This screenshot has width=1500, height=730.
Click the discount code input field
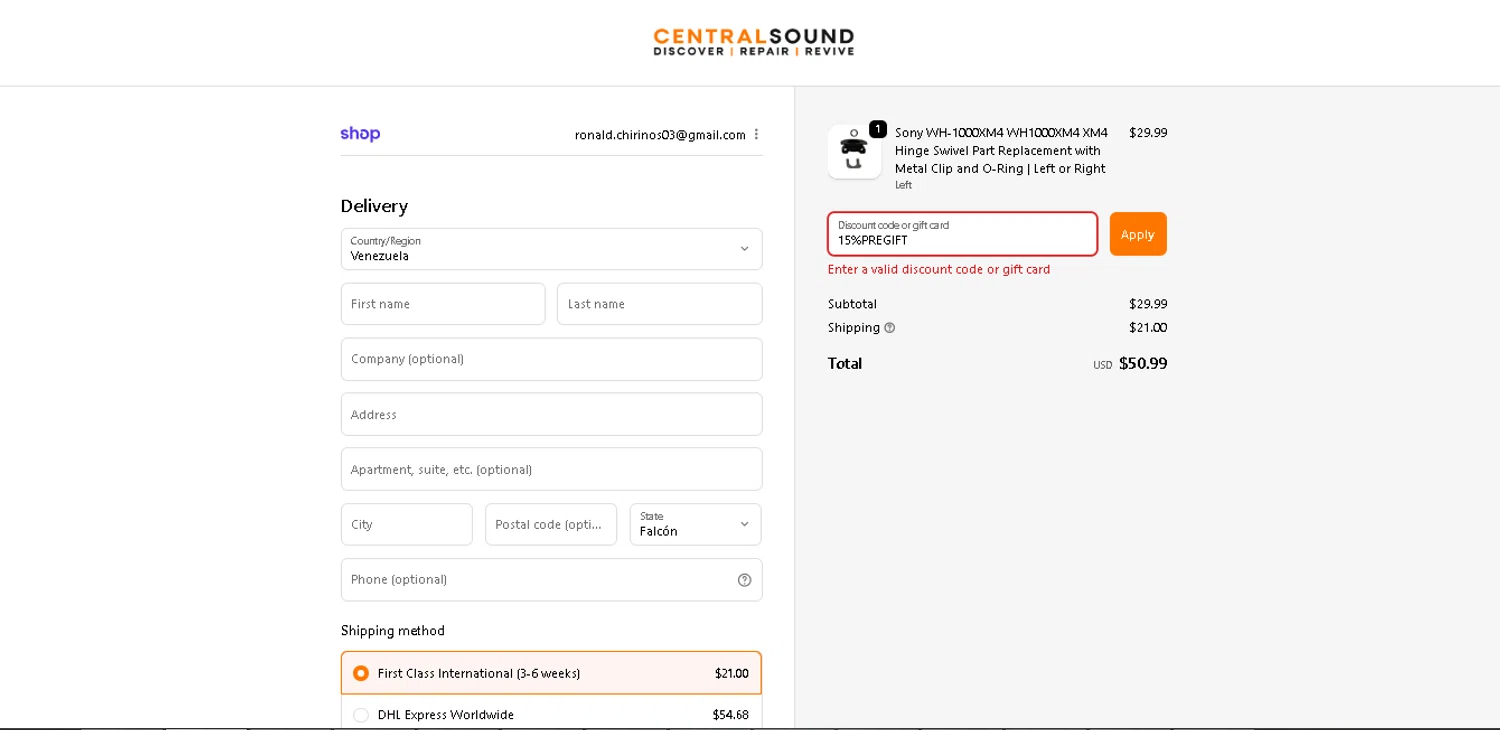click(962, 234)
